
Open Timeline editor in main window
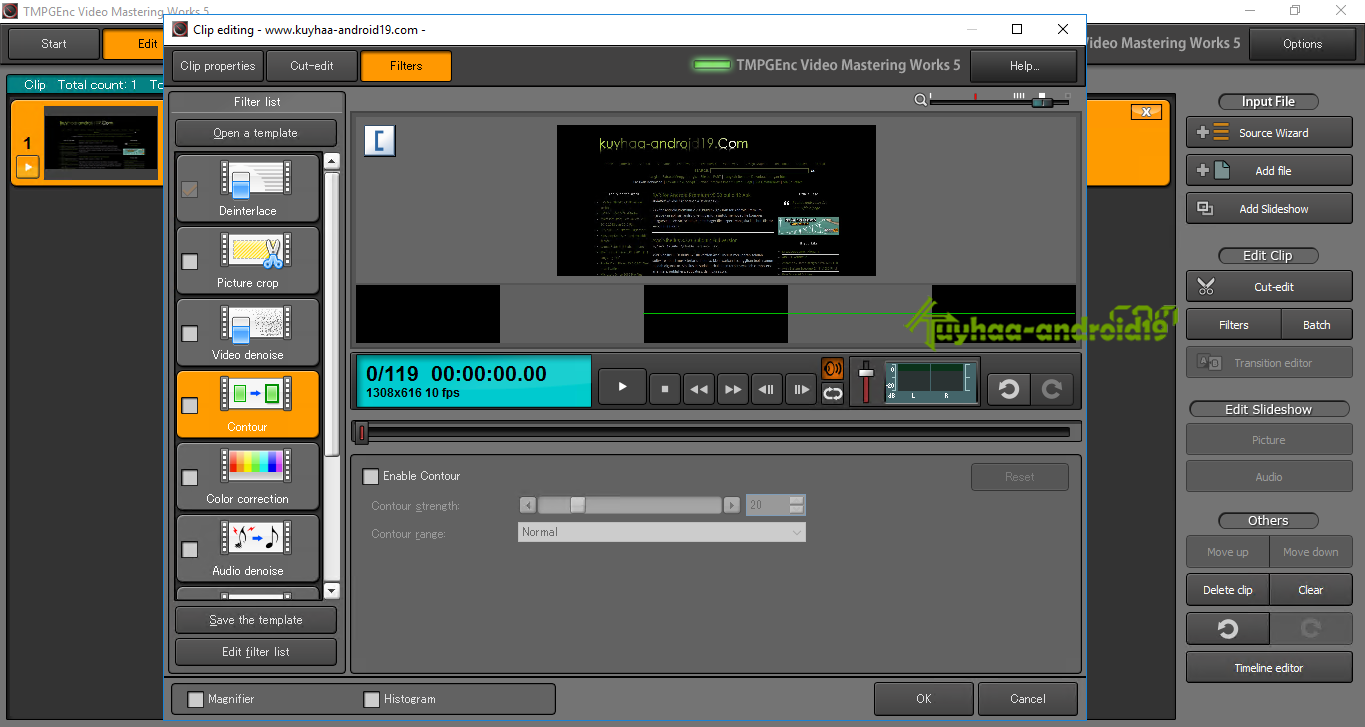pos(1269,668)
